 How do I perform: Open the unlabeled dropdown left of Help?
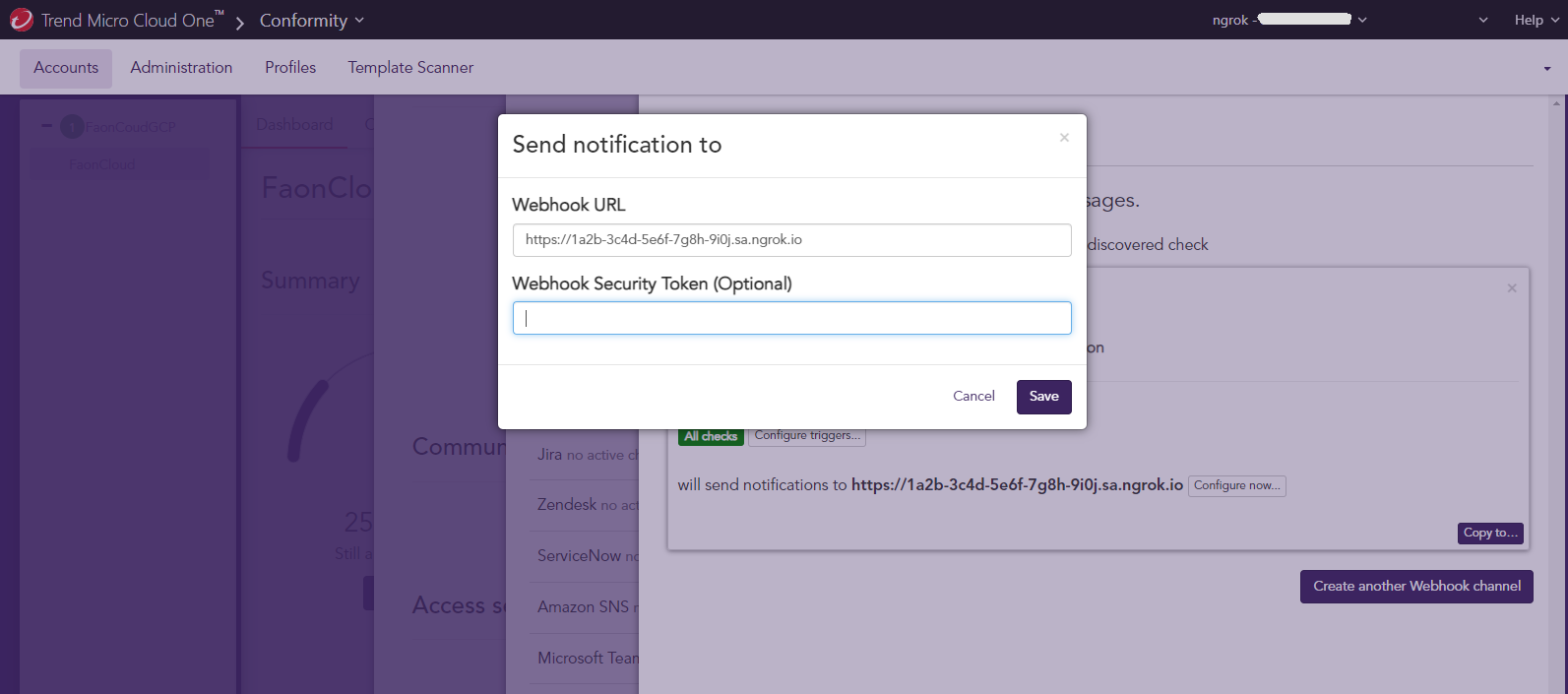[1483, 20]
